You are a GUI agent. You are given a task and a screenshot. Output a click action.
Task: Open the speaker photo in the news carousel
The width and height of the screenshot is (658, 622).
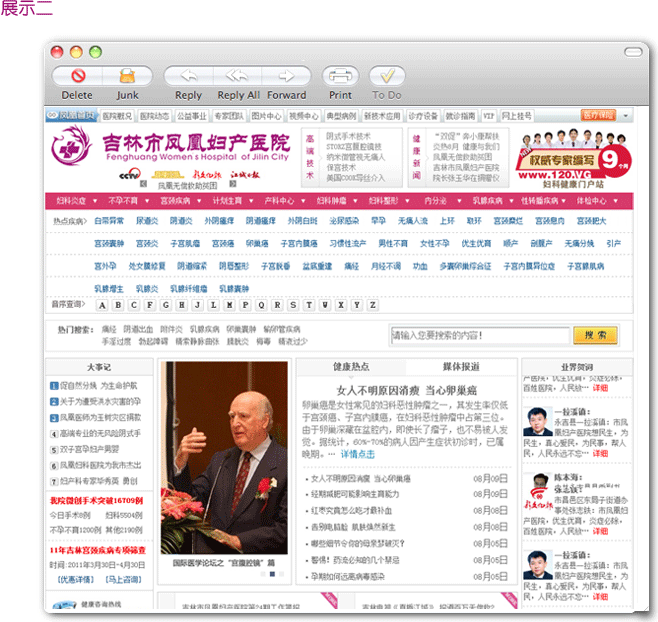(225, 457)
